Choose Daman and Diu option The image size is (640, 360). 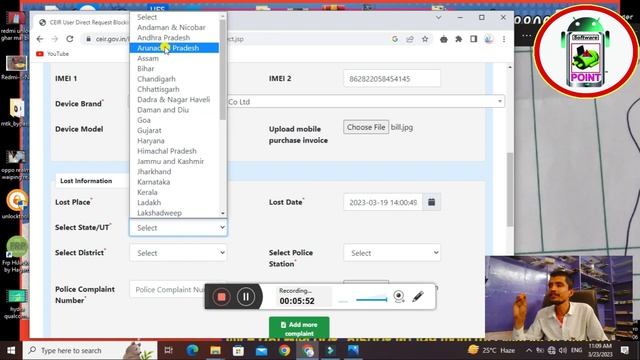point(174,110)
